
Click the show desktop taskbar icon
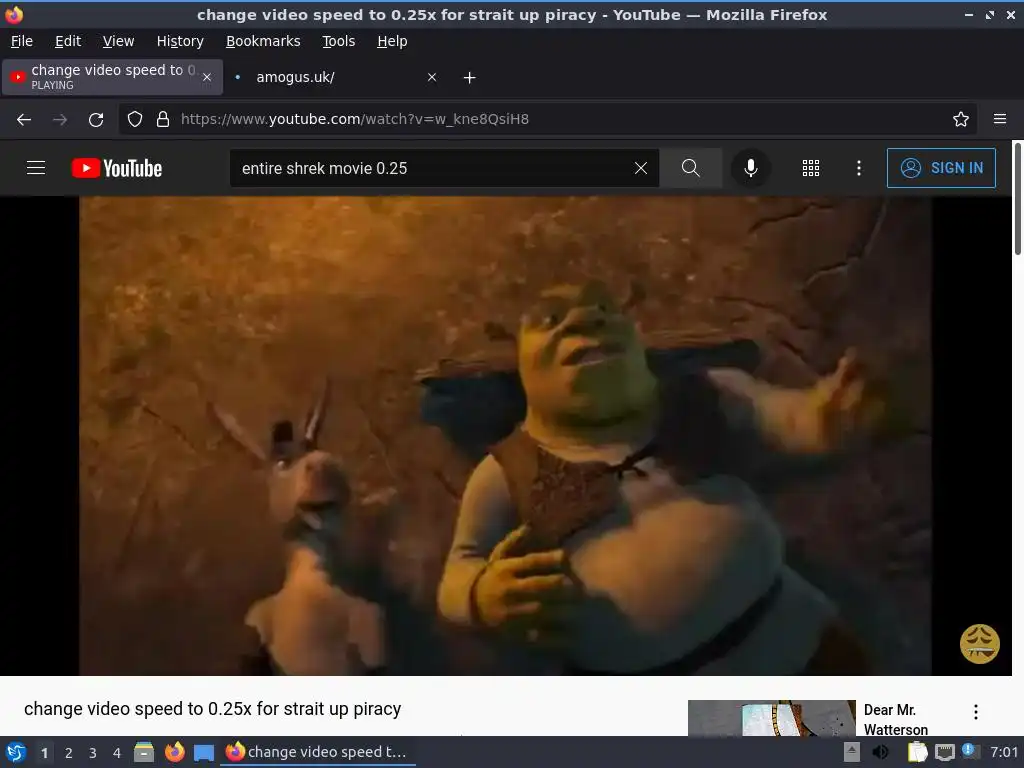click(x=204, y=753)
